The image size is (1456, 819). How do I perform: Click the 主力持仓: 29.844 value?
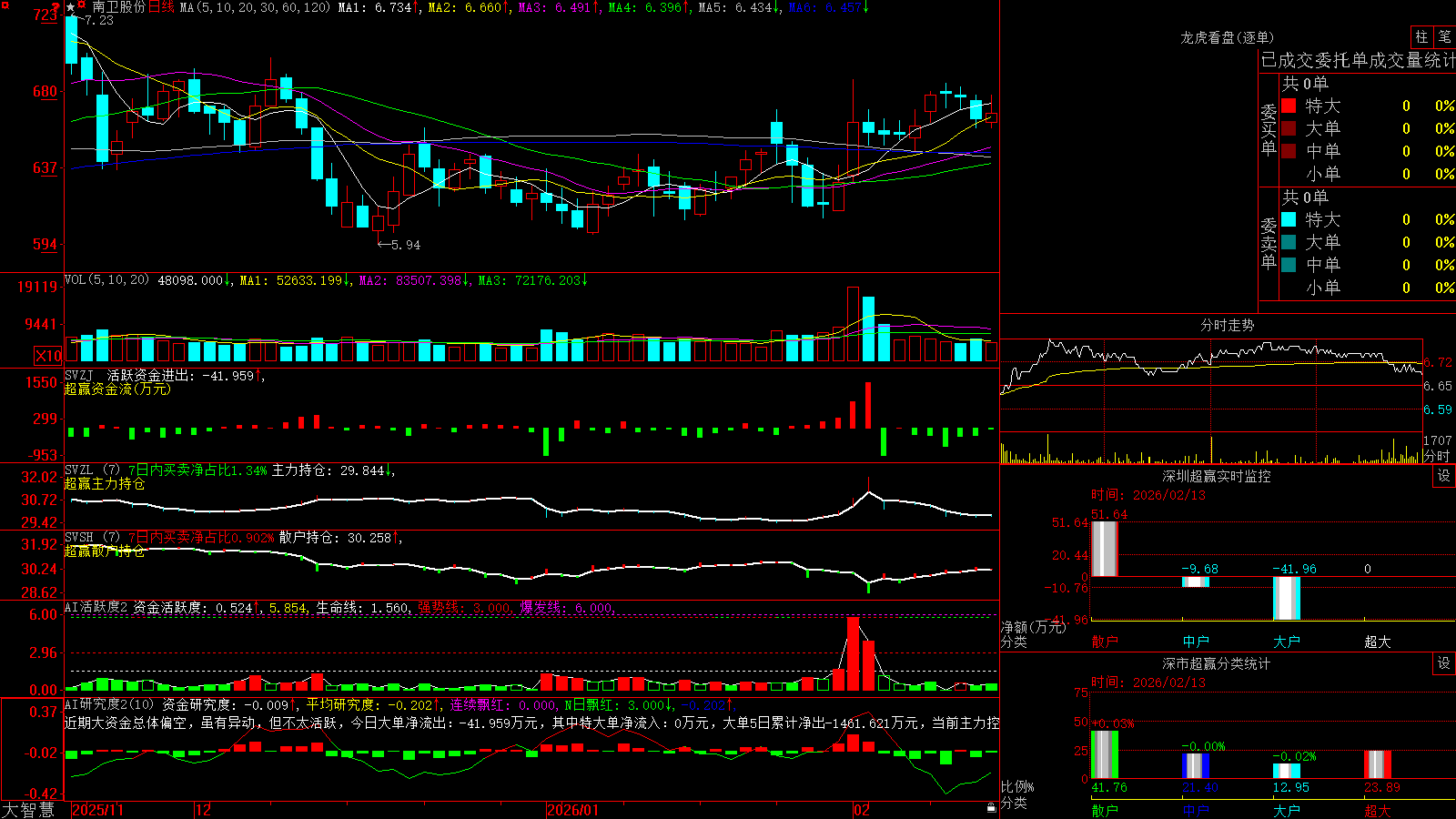click(332, 470)
